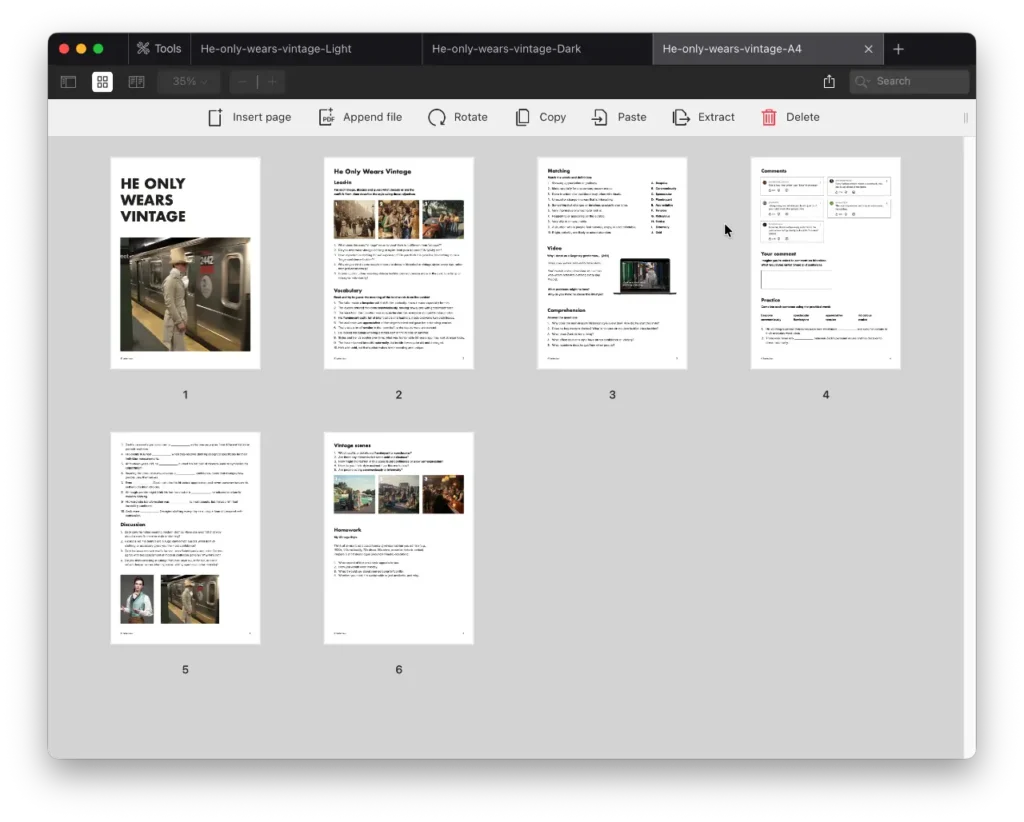Extract the selected pages

coord(703,117)
